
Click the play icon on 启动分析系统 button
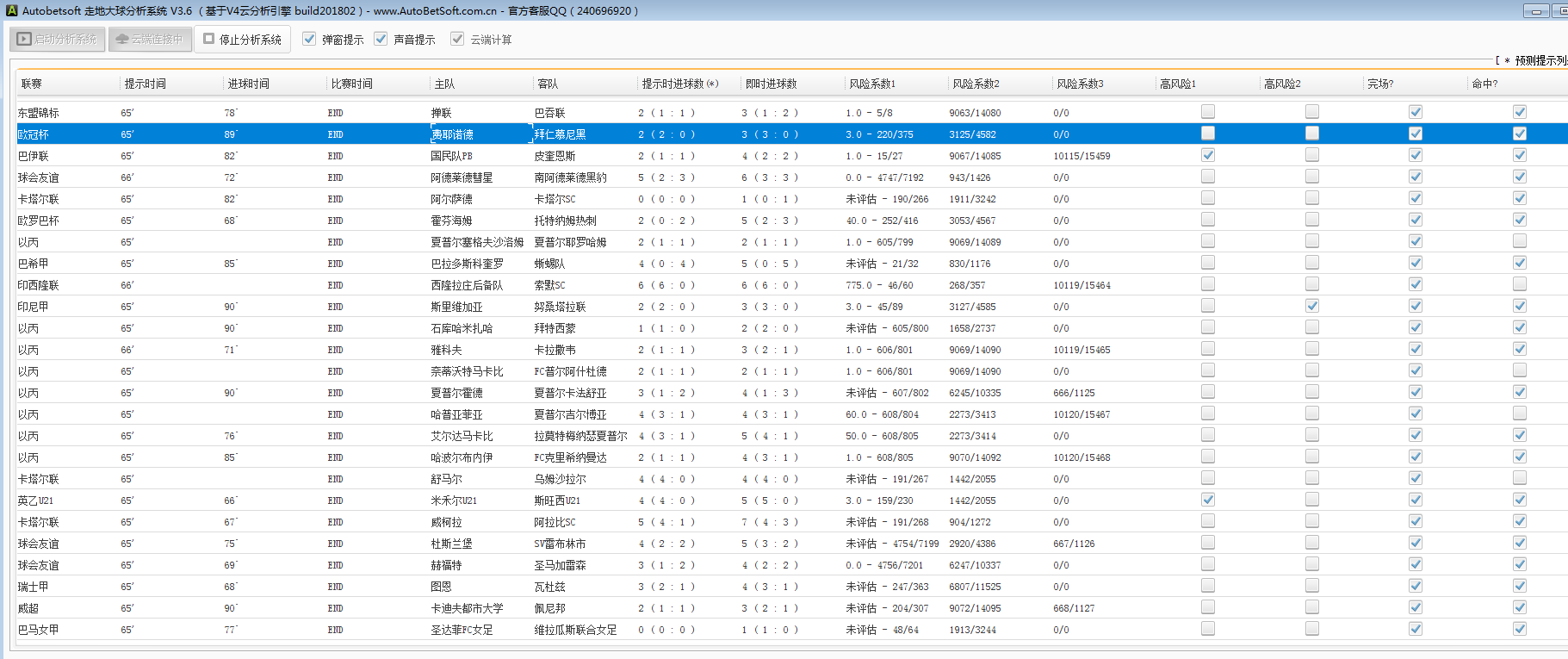pos(24,39)
